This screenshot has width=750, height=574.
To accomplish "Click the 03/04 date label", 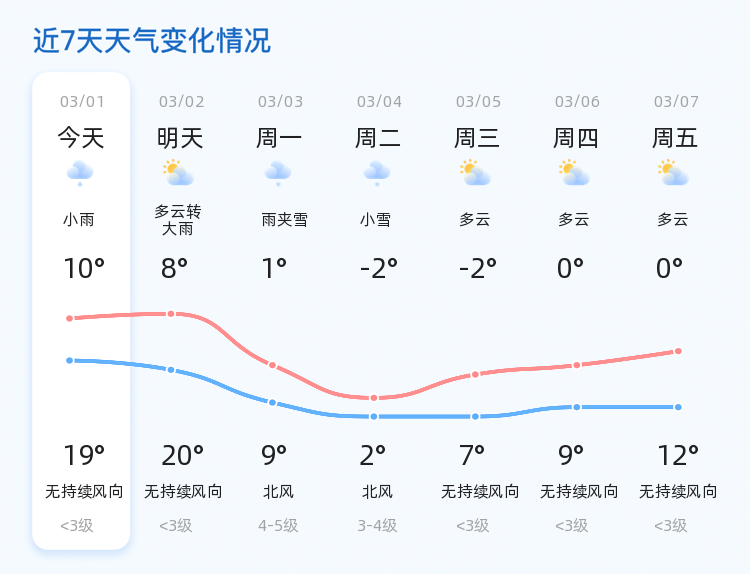I will click(x=379, y=102).
